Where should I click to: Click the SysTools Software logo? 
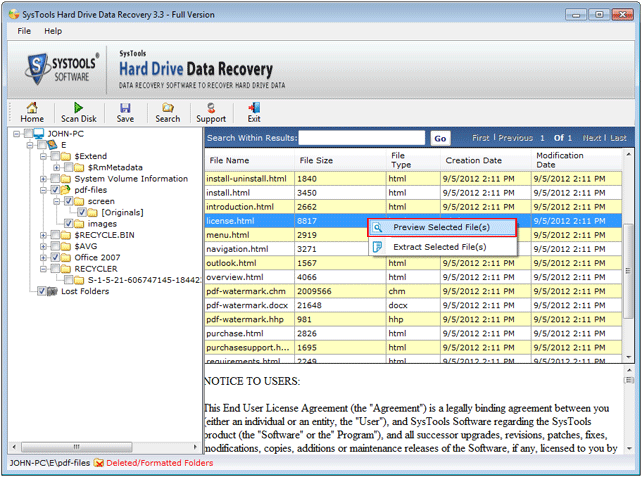pos(63,69)
